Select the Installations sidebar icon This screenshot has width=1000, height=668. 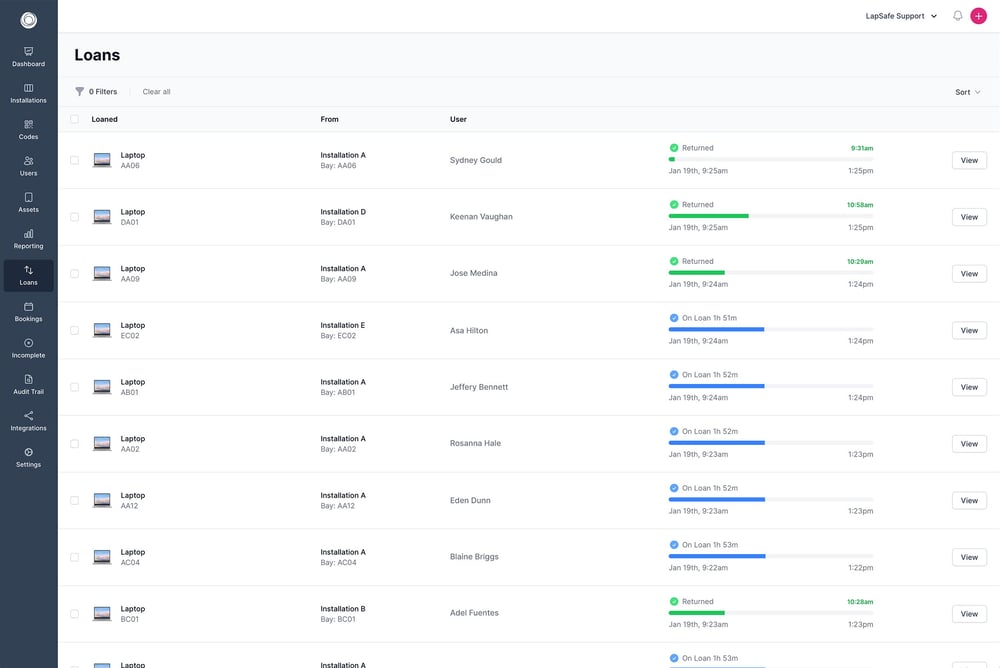(28, 93)
